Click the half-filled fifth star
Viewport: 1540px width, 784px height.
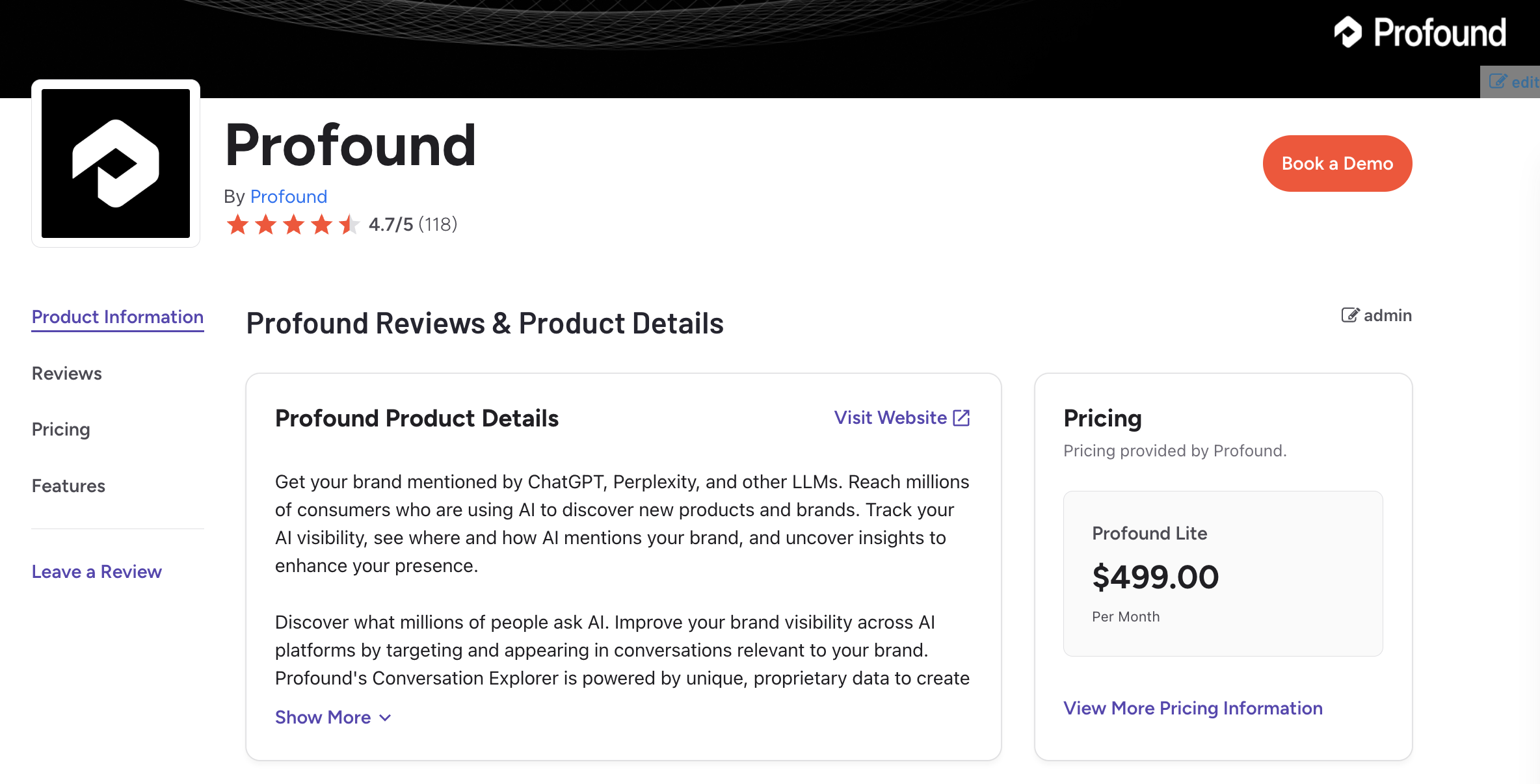[x=349, y=224]
